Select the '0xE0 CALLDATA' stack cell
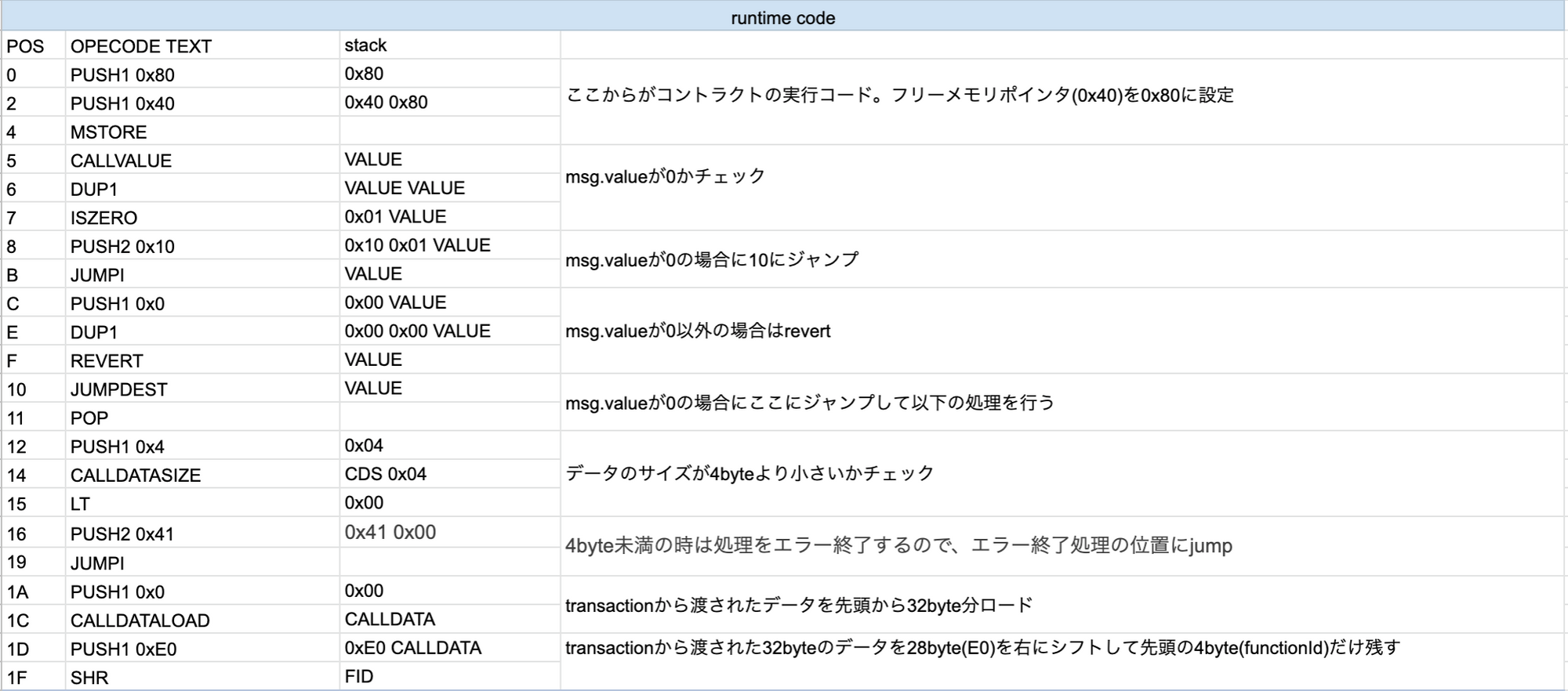1568x691 pixels. click(x=450, y=649)
